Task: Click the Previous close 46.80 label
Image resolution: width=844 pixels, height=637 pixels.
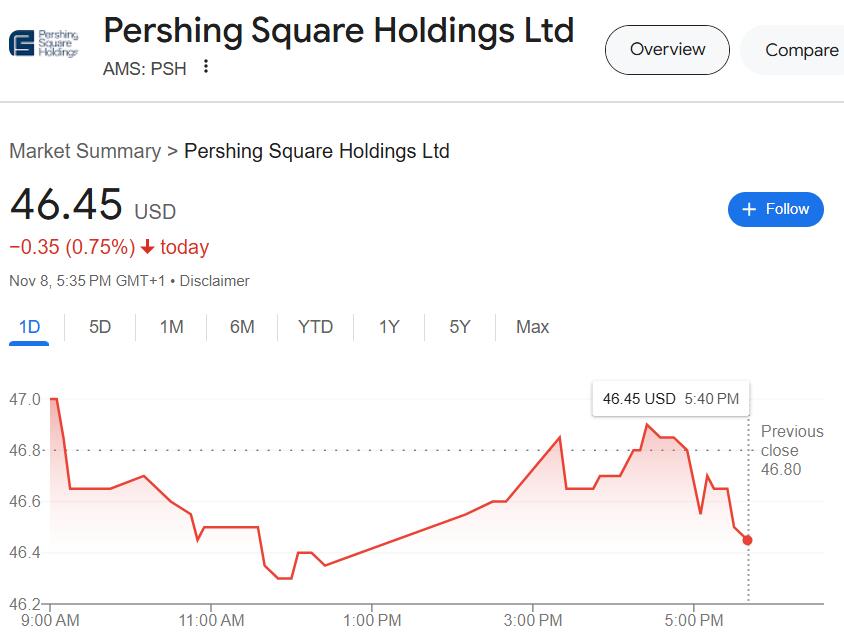Action: click(x=792, y=450)
